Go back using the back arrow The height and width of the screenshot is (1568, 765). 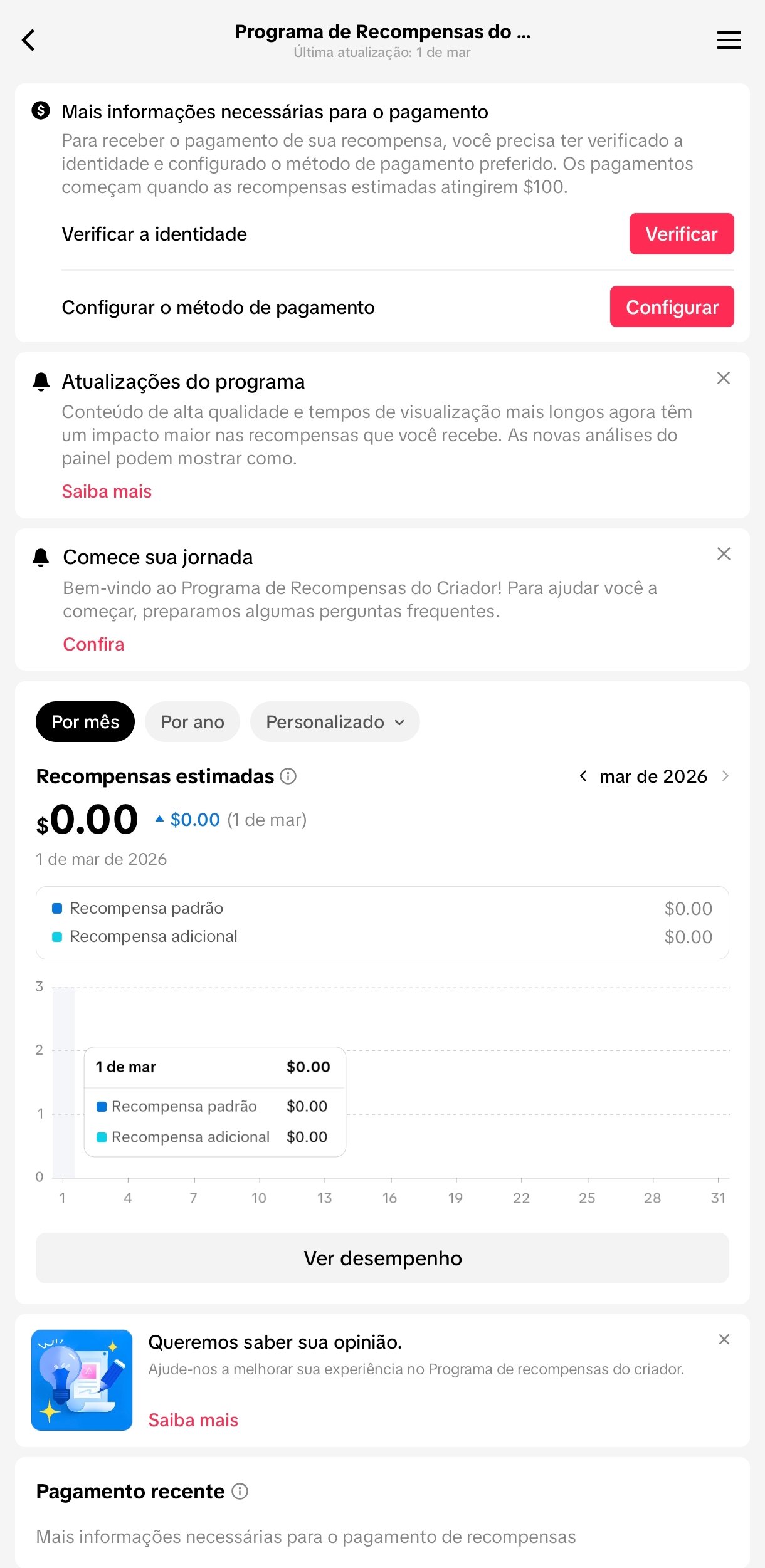click(29, 40)
